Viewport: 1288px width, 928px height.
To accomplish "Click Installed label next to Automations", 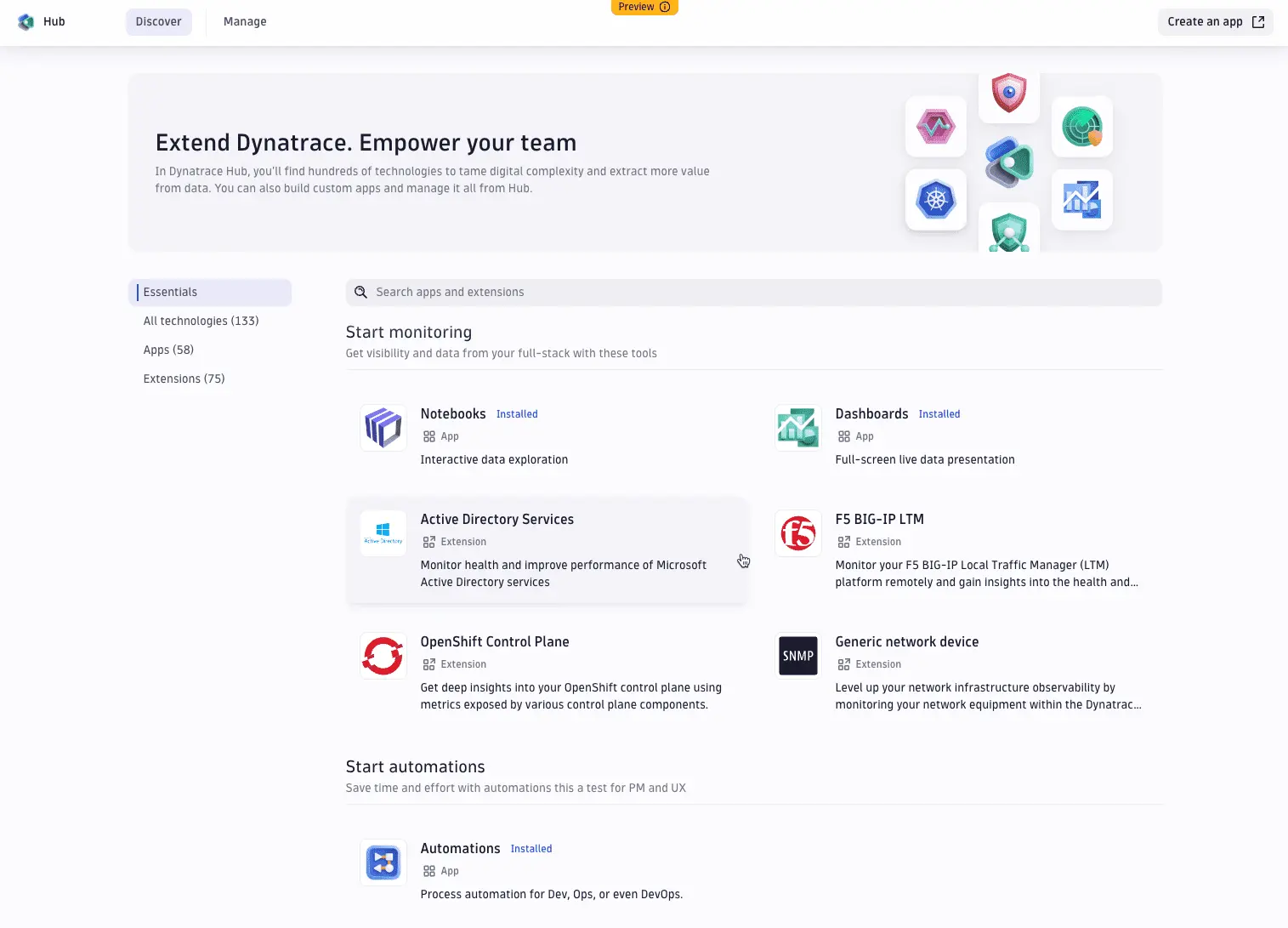I will tap(531, 849).
